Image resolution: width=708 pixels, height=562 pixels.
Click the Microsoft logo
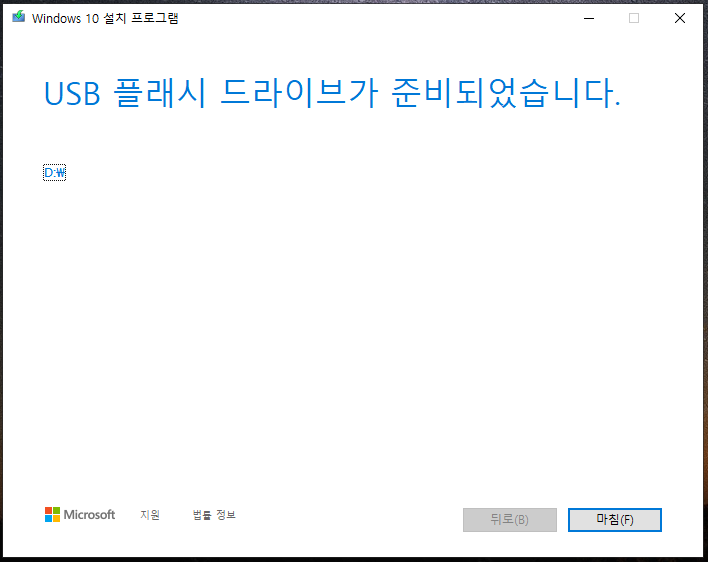pos(80,515)
